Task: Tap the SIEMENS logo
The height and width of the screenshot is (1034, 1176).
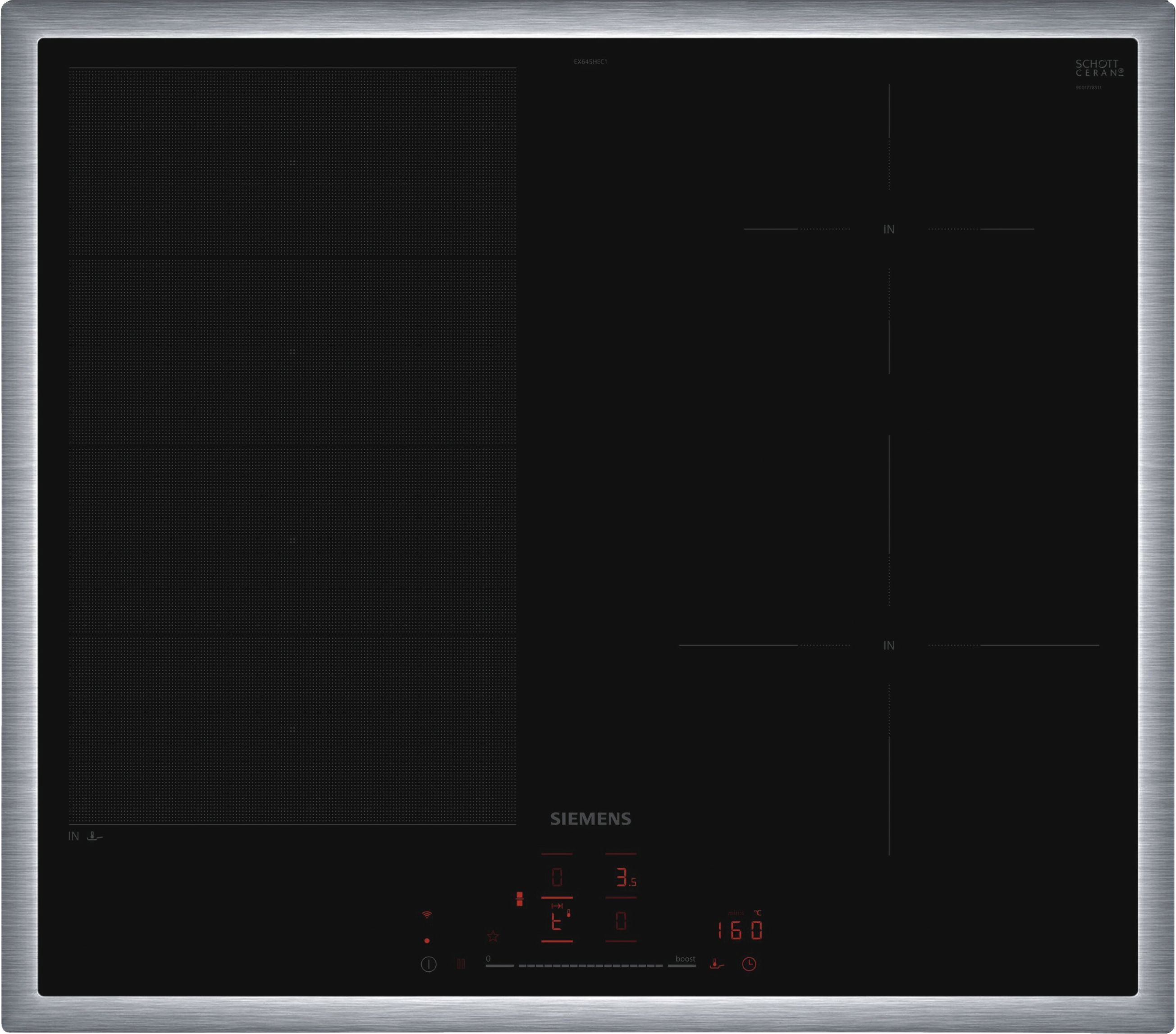Action: click(591, 819)
